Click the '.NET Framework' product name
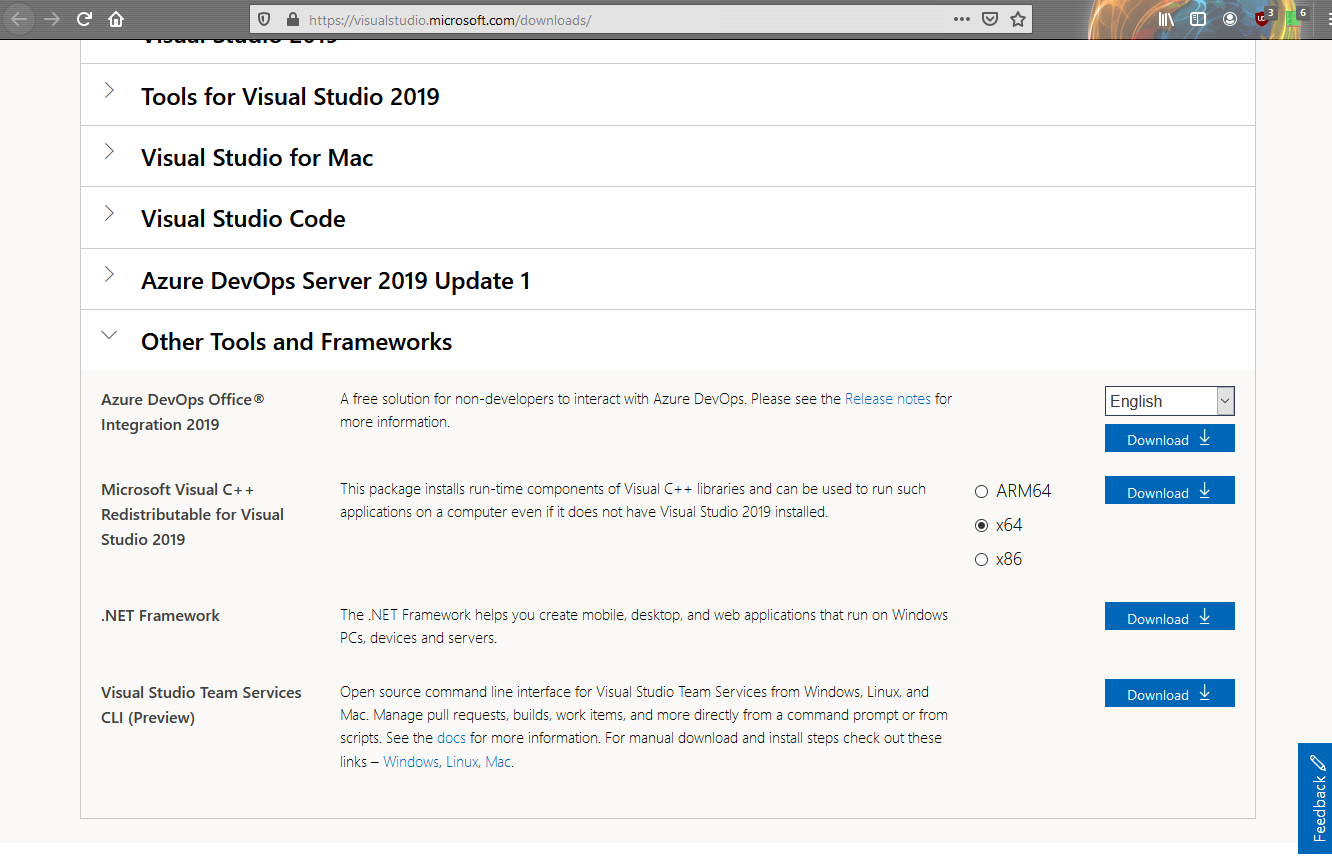Screen dimensions: 1332x867 pos(160,616)
